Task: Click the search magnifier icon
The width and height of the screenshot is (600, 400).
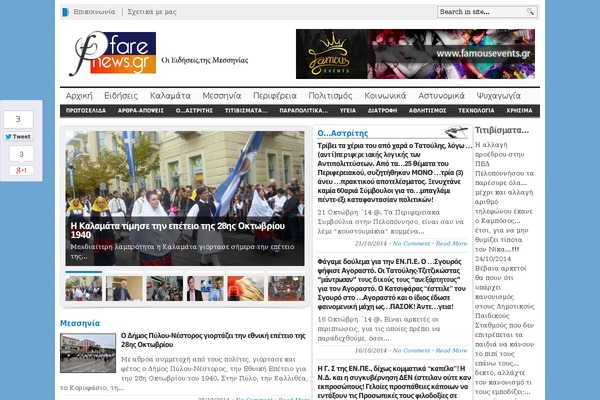Action: 530,11
